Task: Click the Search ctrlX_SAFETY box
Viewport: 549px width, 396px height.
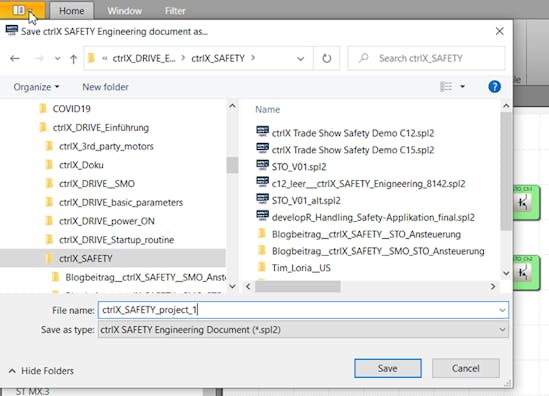Action: [426, 58]
